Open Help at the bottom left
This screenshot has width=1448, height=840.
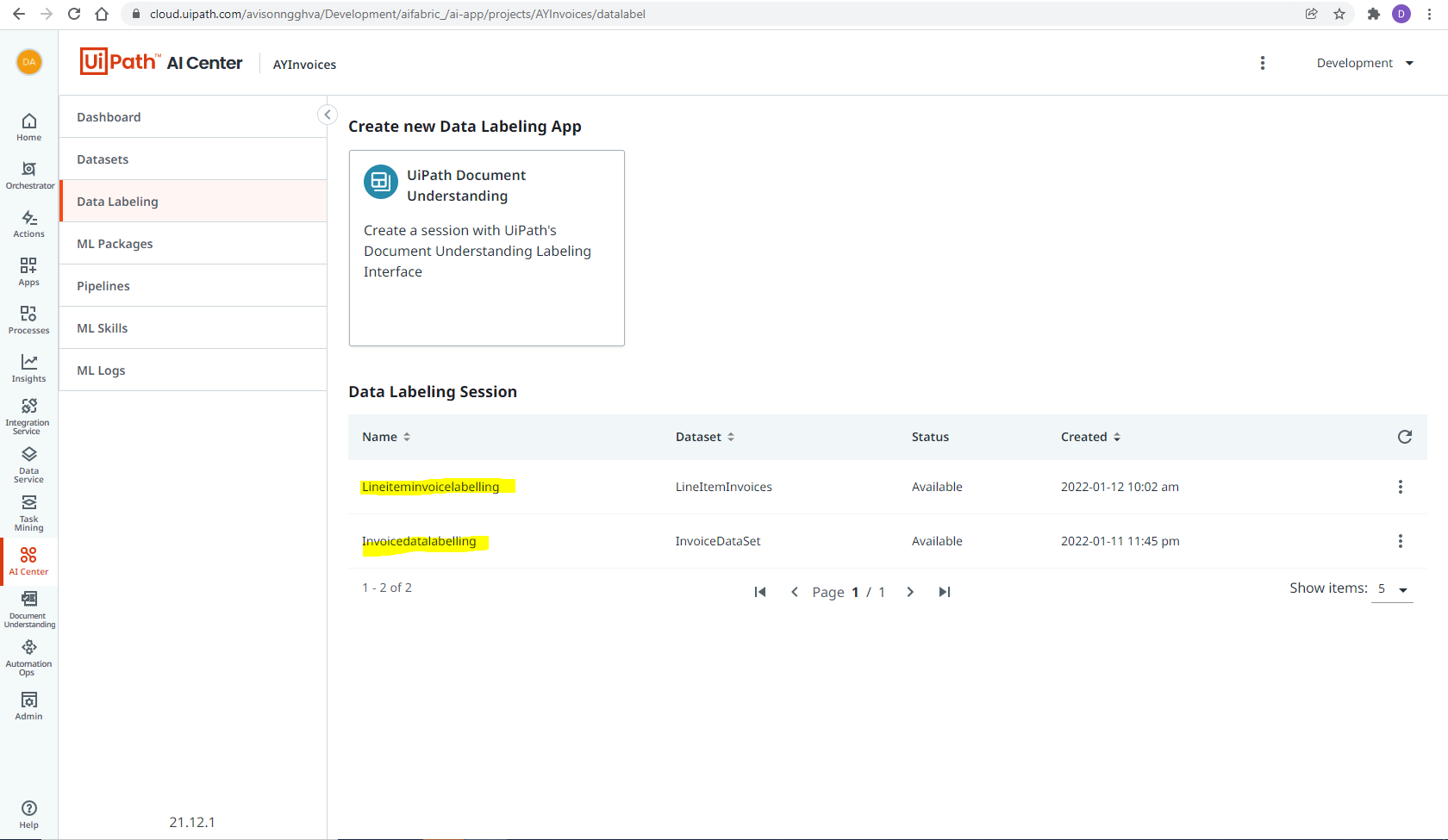28,813
